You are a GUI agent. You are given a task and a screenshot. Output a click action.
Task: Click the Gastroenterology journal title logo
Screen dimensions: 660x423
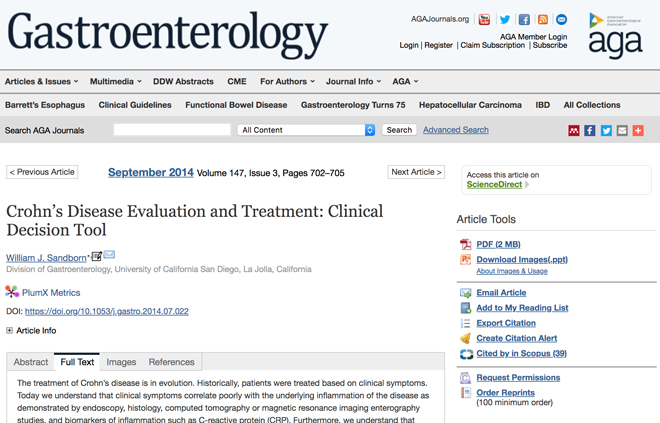coord(168,35)
